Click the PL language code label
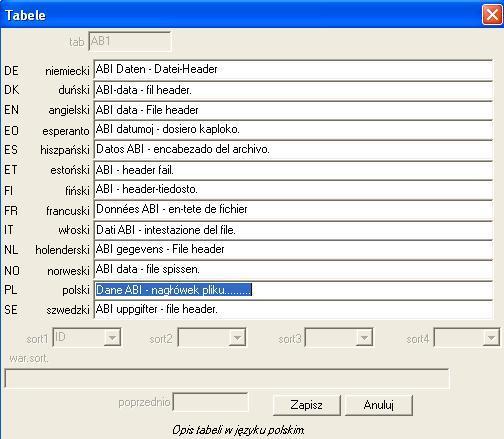This screenshot has height=439, width=504. [11, 290]
